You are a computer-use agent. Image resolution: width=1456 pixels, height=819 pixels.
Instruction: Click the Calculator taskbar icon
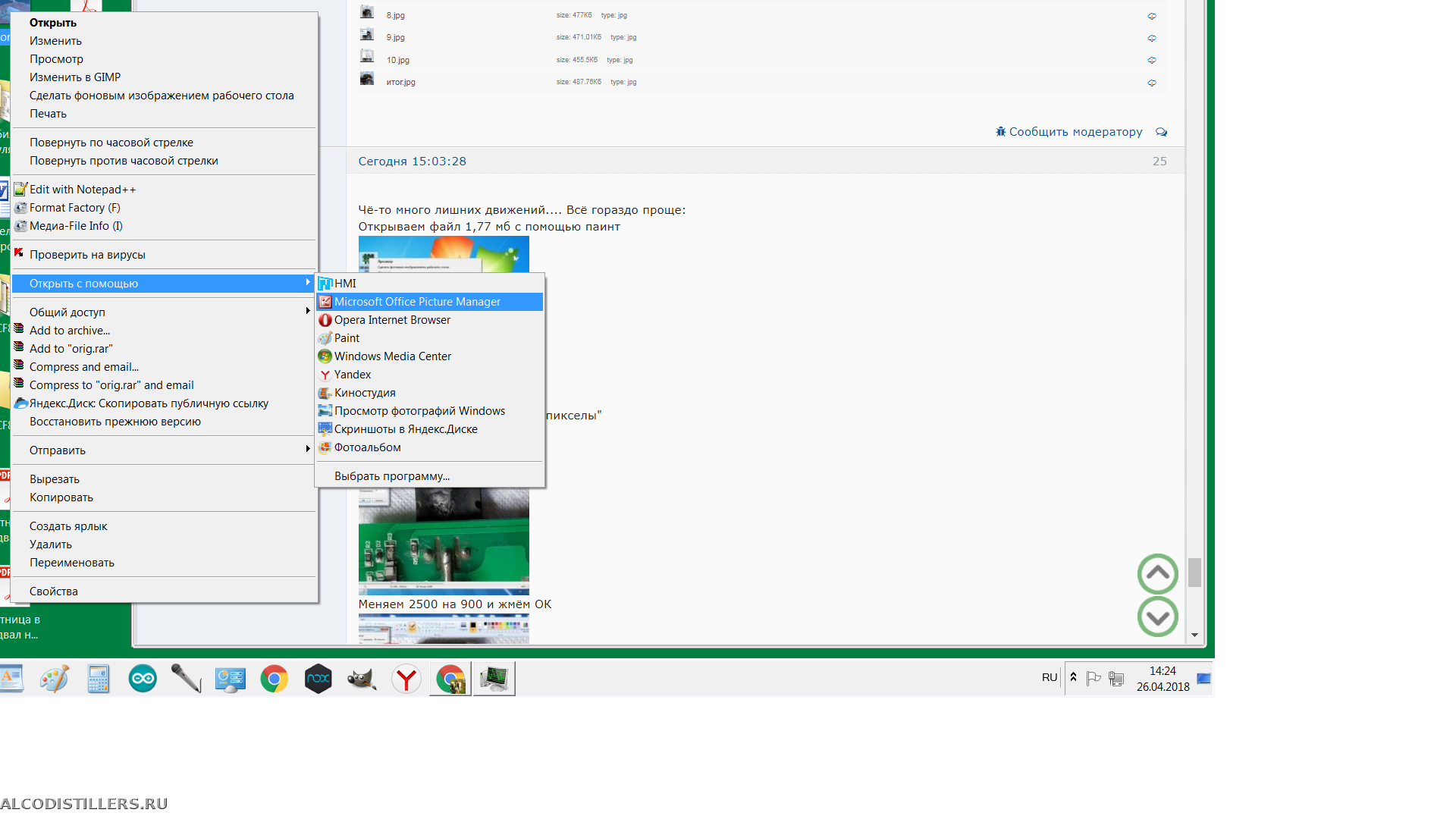(x=99, y=679)
